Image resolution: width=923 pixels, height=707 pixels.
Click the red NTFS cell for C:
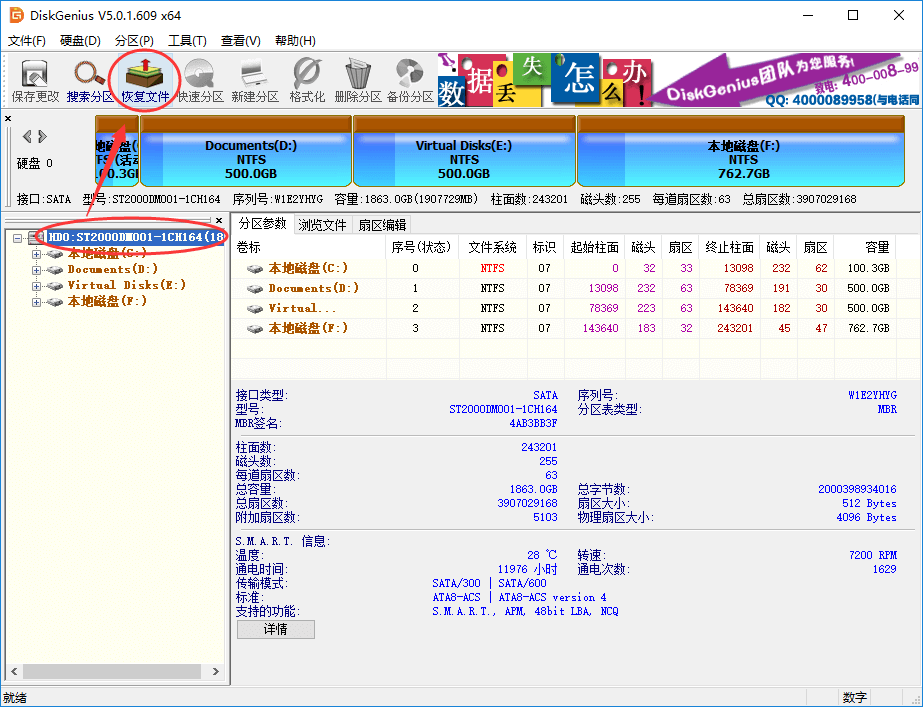493,268
